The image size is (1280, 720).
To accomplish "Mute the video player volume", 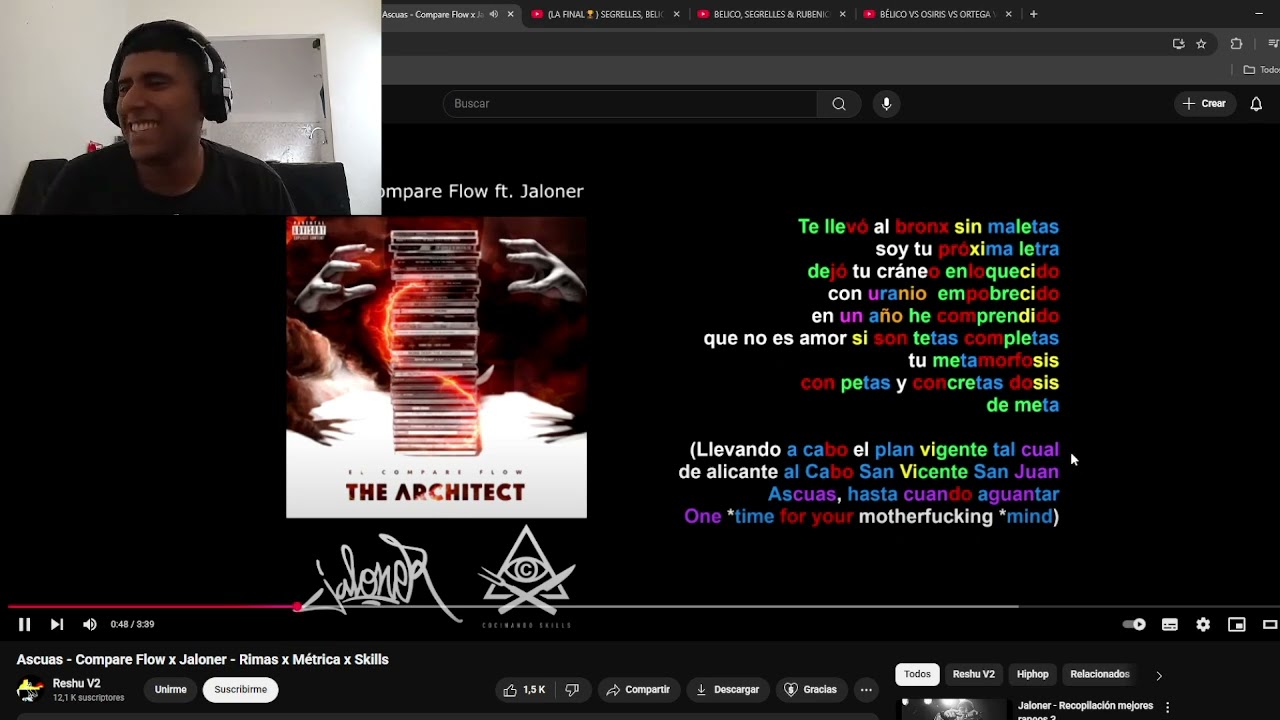I will tap(89, 624).
